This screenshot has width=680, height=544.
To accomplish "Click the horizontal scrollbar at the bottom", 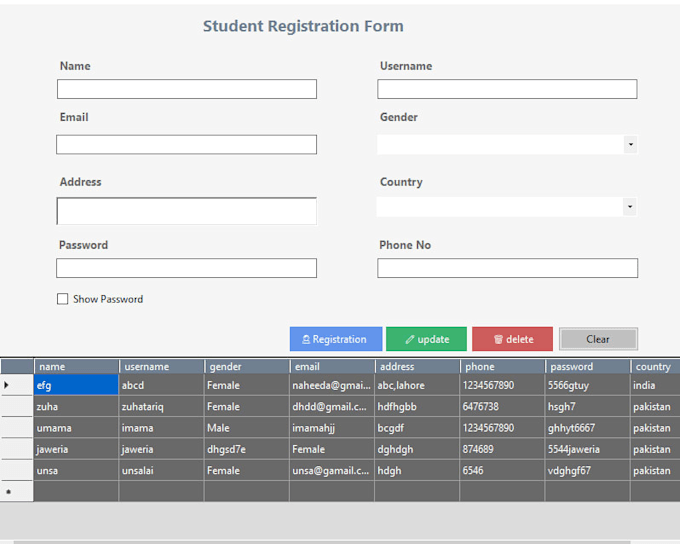I will 322,542.
